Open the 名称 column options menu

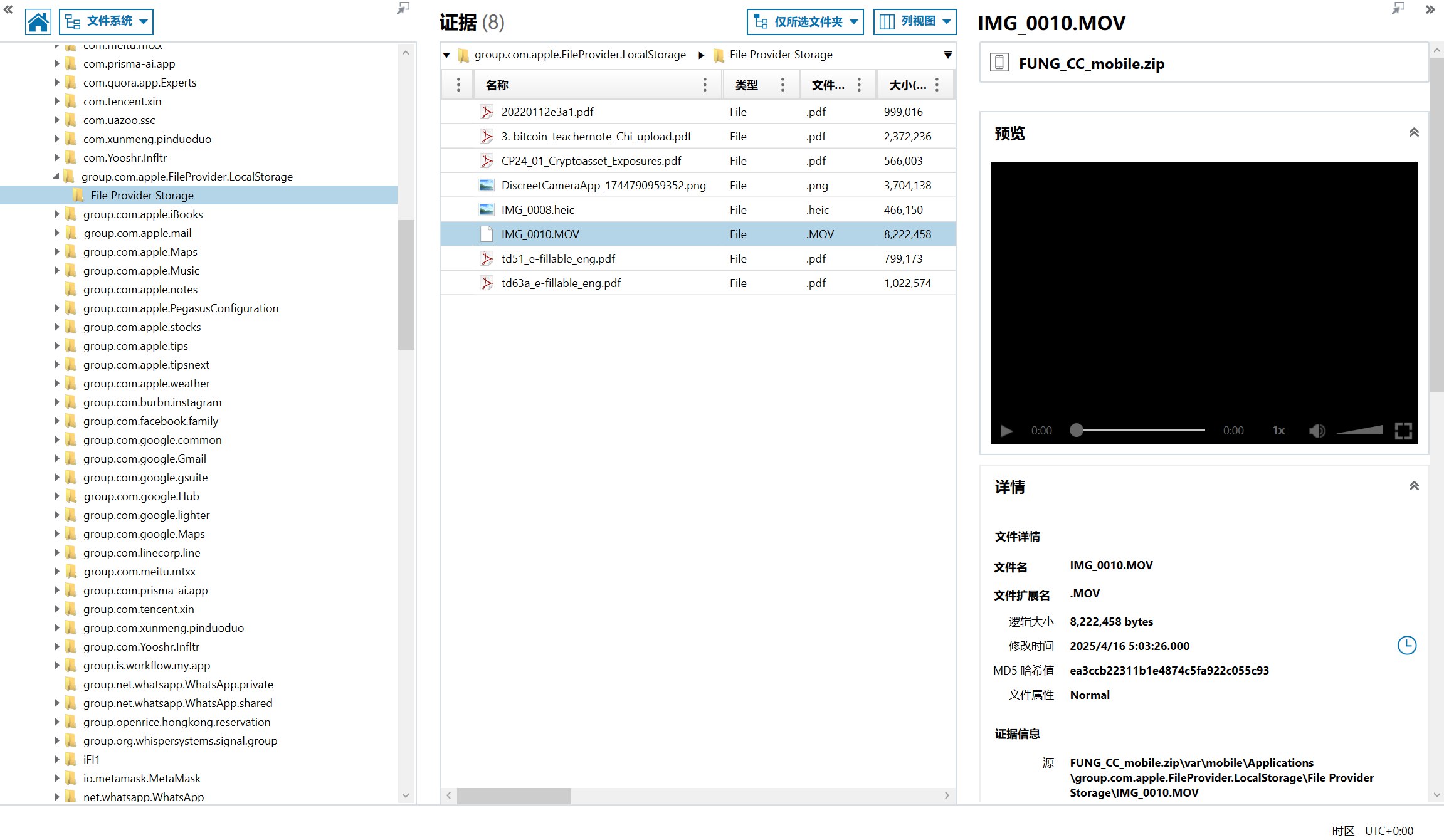[x=704, y=85]
